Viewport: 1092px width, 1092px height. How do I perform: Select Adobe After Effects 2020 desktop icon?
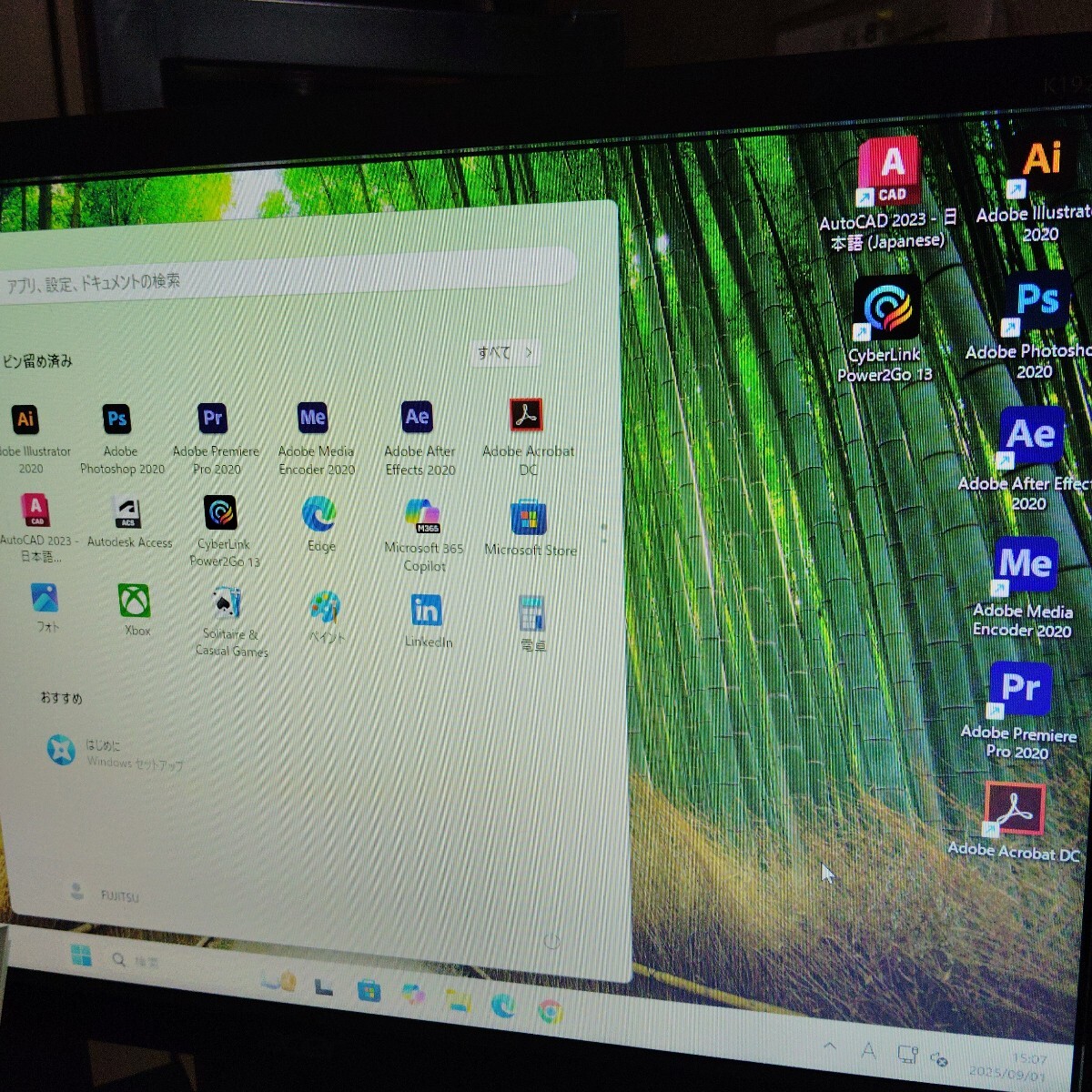1028,460
